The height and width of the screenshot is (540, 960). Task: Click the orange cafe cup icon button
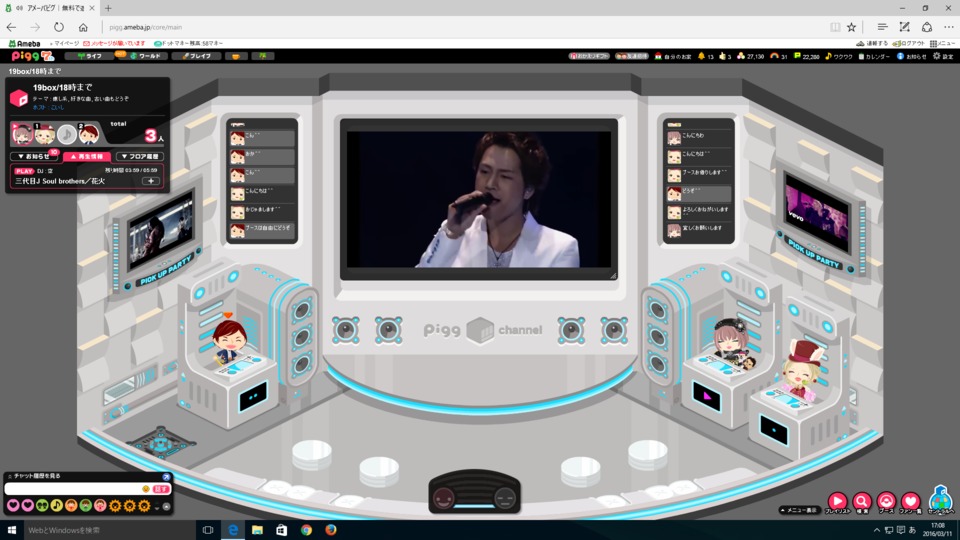[x=236, y=56]
